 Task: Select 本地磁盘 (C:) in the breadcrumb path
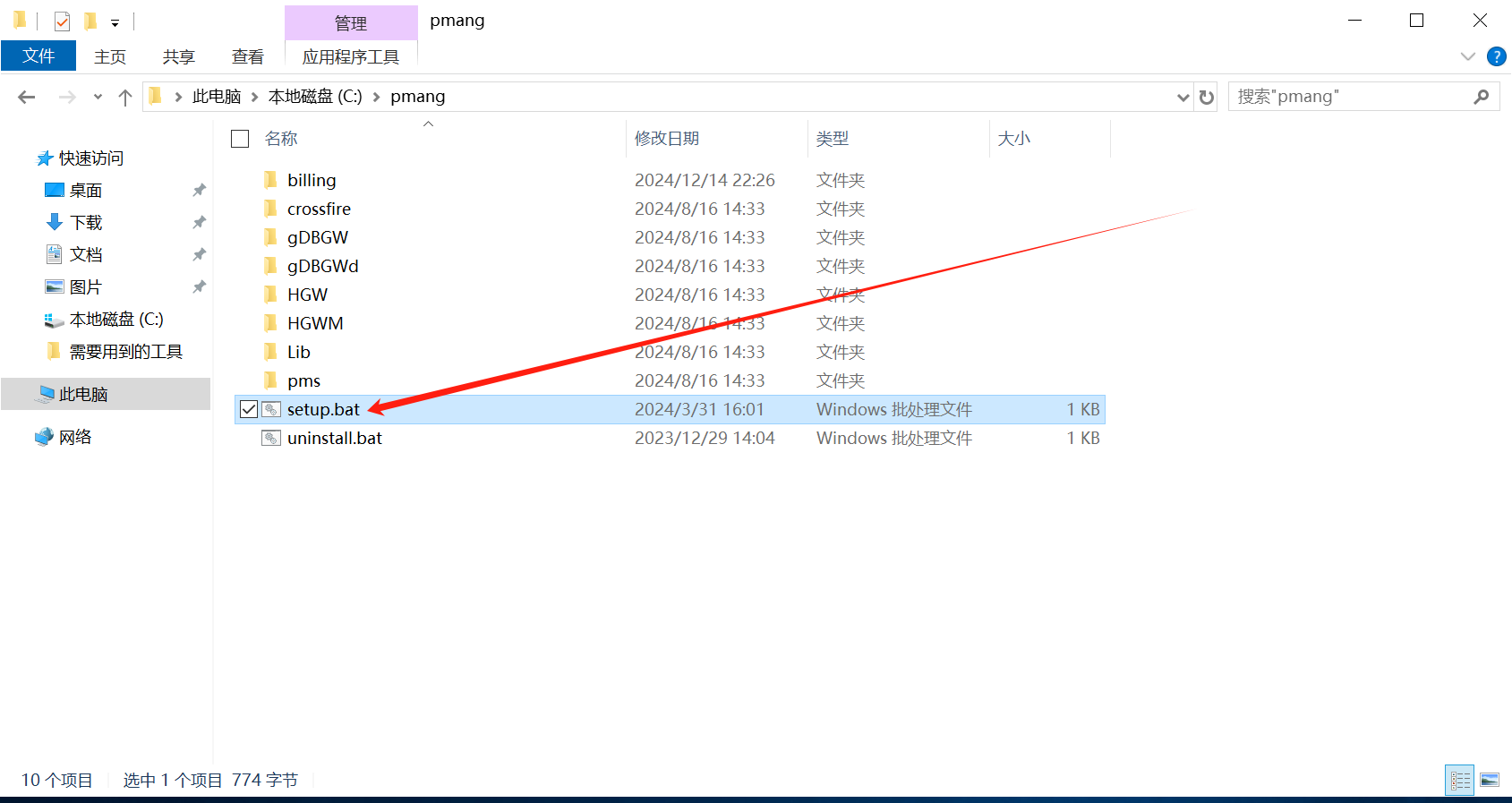pos(315,97)
